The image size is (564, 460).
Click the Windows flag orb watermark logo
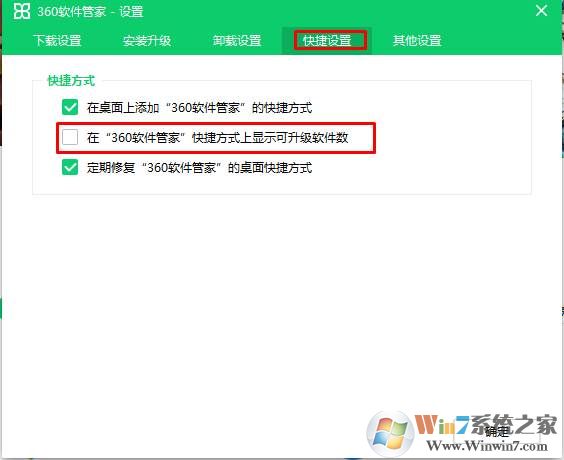[x=390, y=434]
